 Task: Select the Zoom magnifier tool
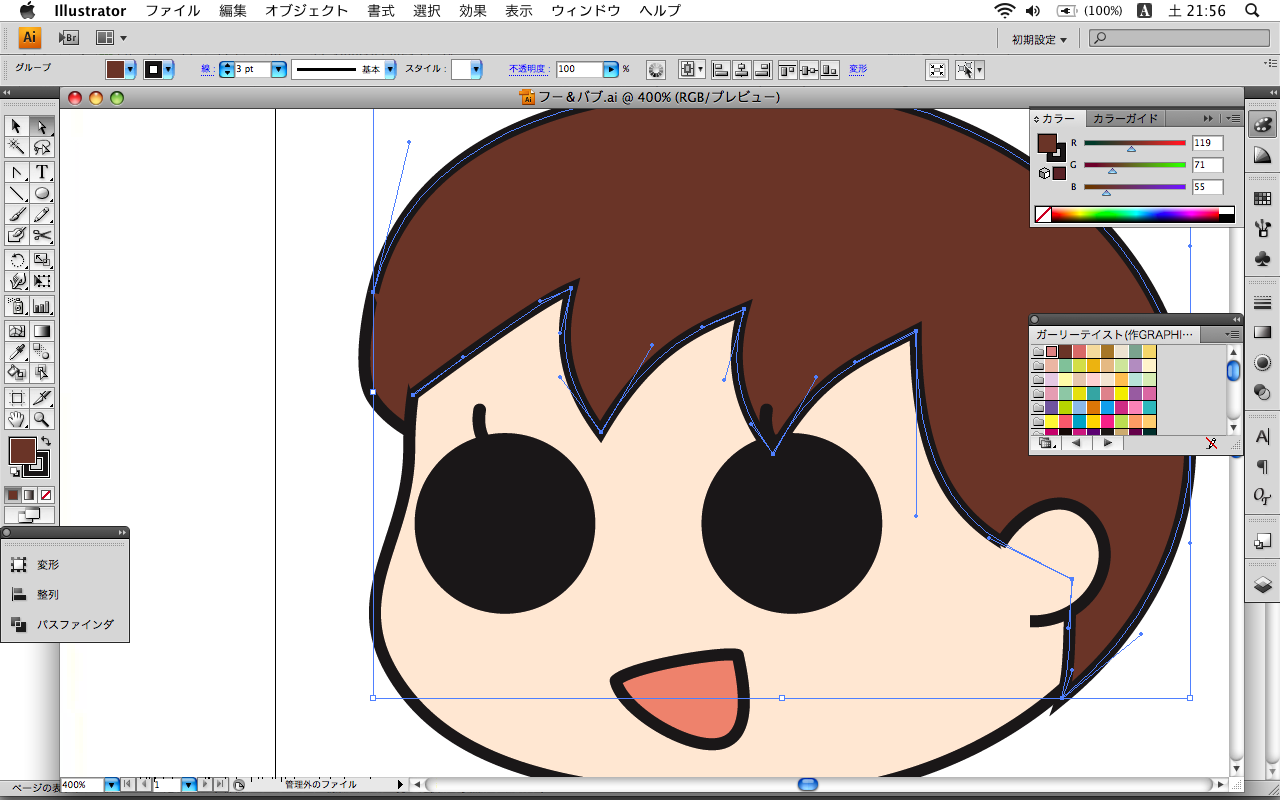pyautogui.click(x=42, y=419)
